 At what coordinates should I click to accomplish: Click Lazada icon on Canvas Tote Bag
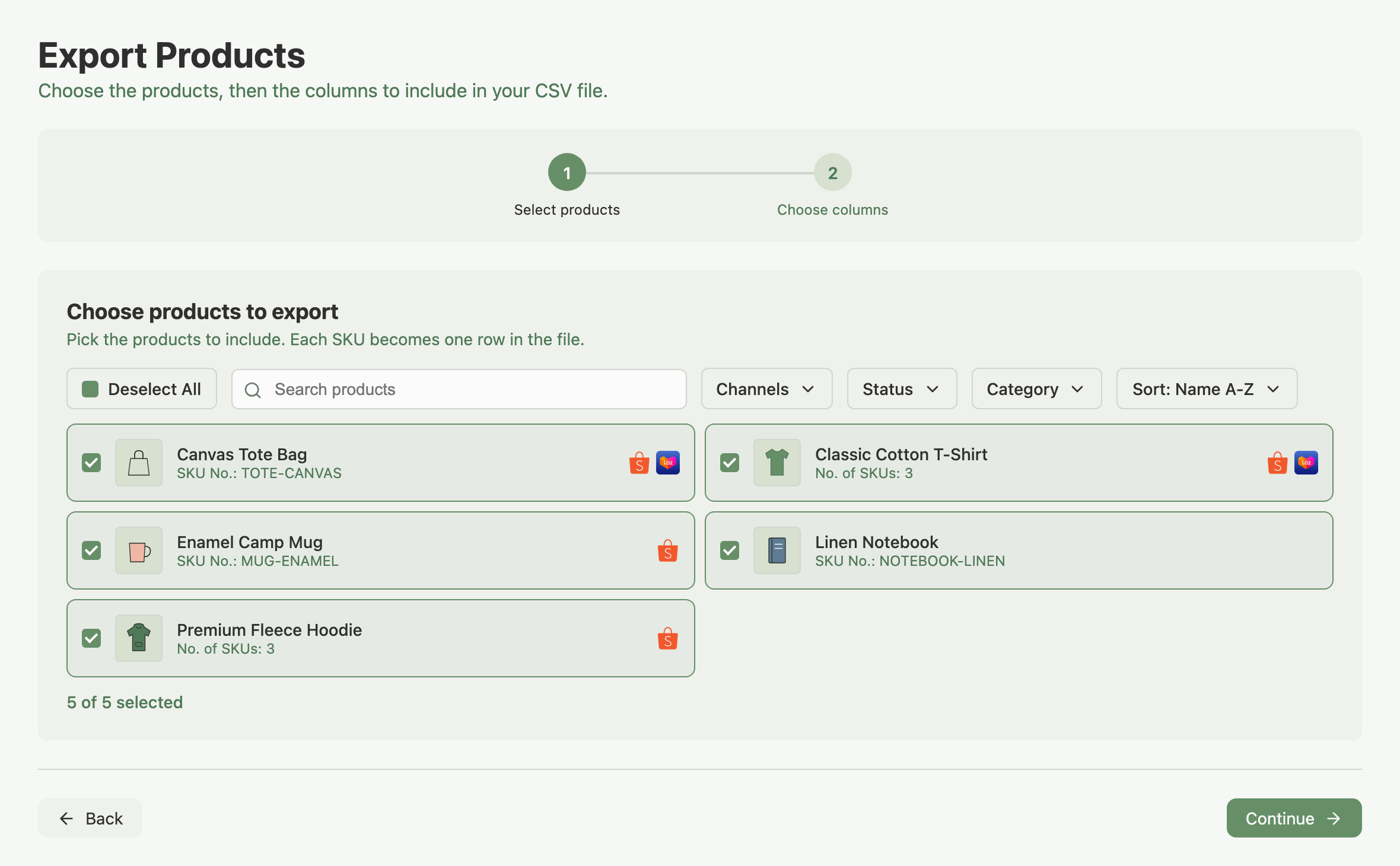tap(668, 463)
